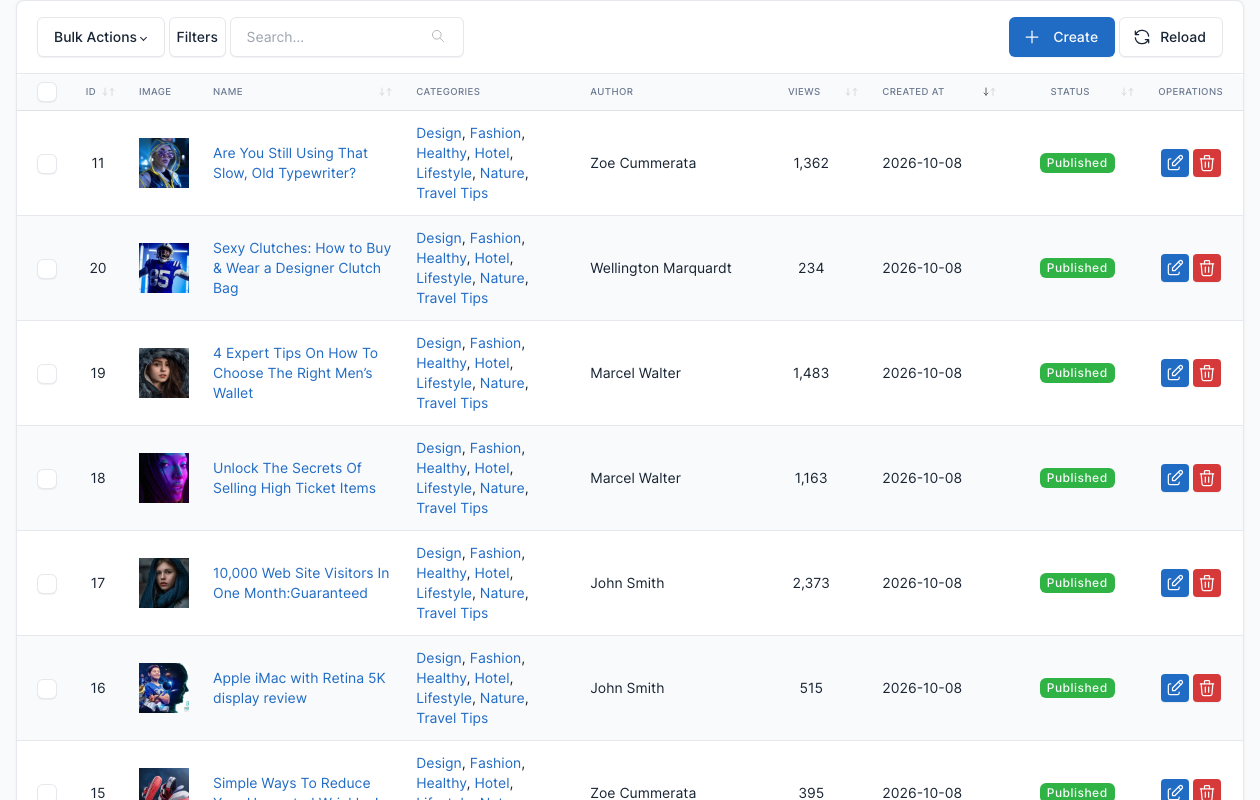Edit the '4 Expert Tips' post
Image resolution: width=1260 pixels, height=800 pixels.
point(1175,373)
